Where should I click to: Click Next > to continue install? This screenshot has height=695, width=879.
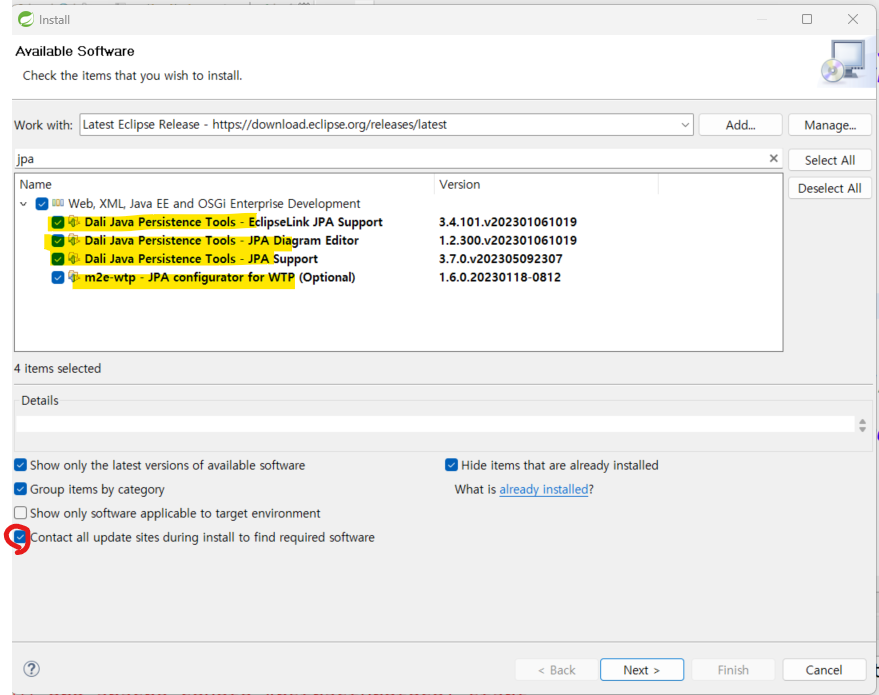point(642,670)
